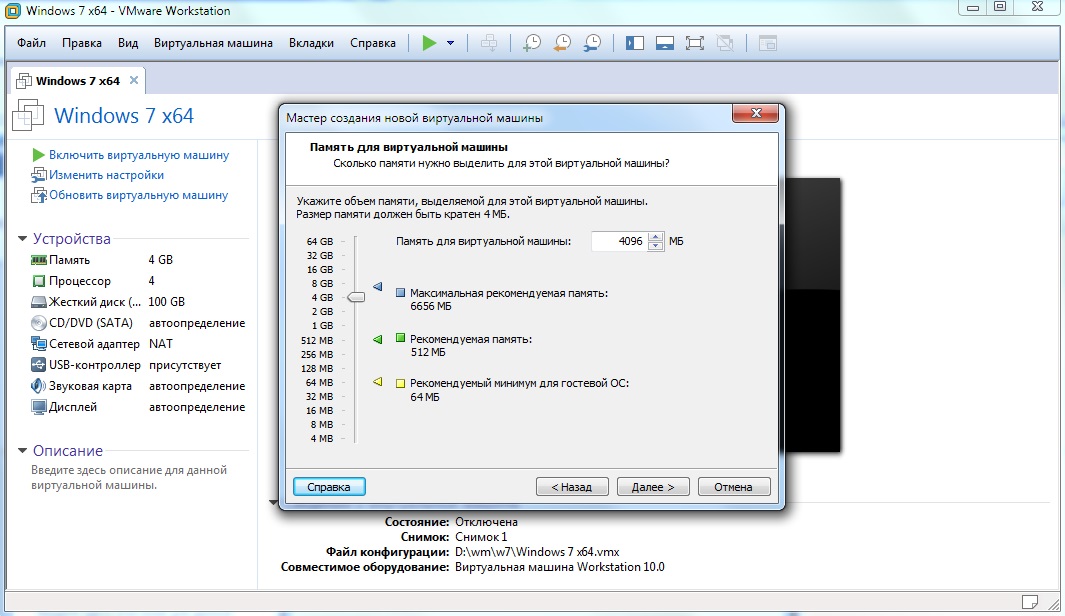Select the CD/DVD (SATA) device icon
Viewport: 1065px width, 616px height.
[x=39, y=323]
